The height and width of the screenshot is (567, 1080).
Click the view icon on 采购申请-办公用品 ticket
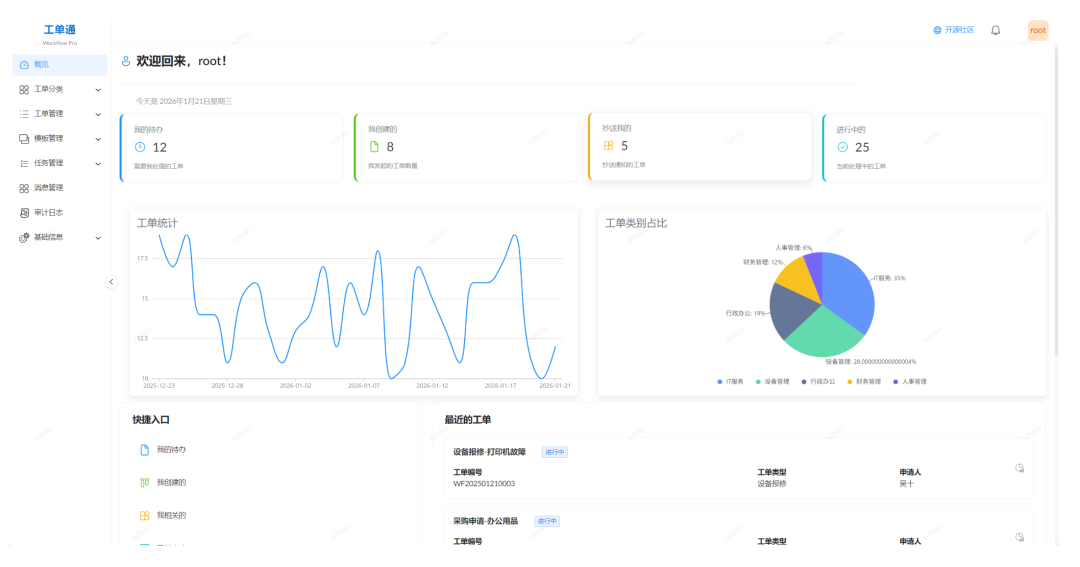(x=1019, y=537)
